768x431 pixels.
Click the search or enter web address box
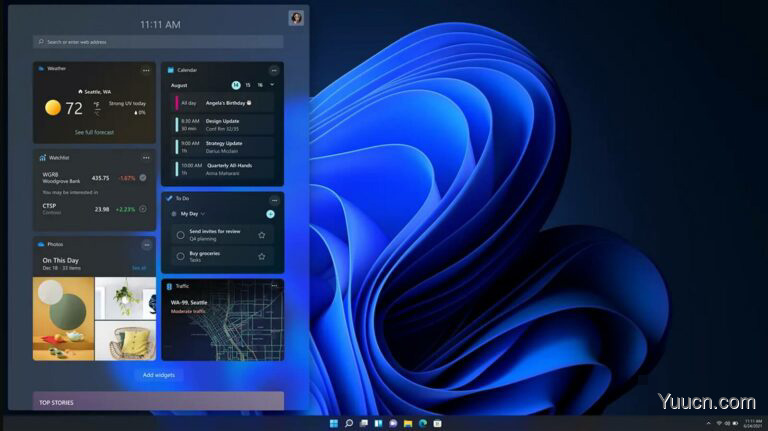[x=158, y=42]
